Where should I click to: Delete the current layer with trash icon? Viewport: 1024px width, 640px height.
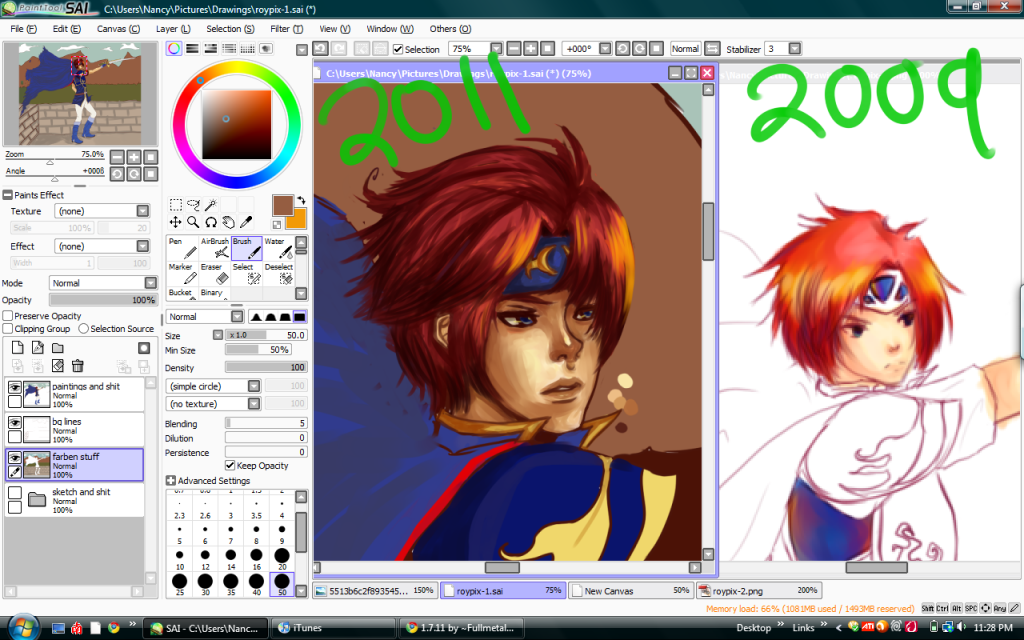pyautogui.click(x=78, y=366)
